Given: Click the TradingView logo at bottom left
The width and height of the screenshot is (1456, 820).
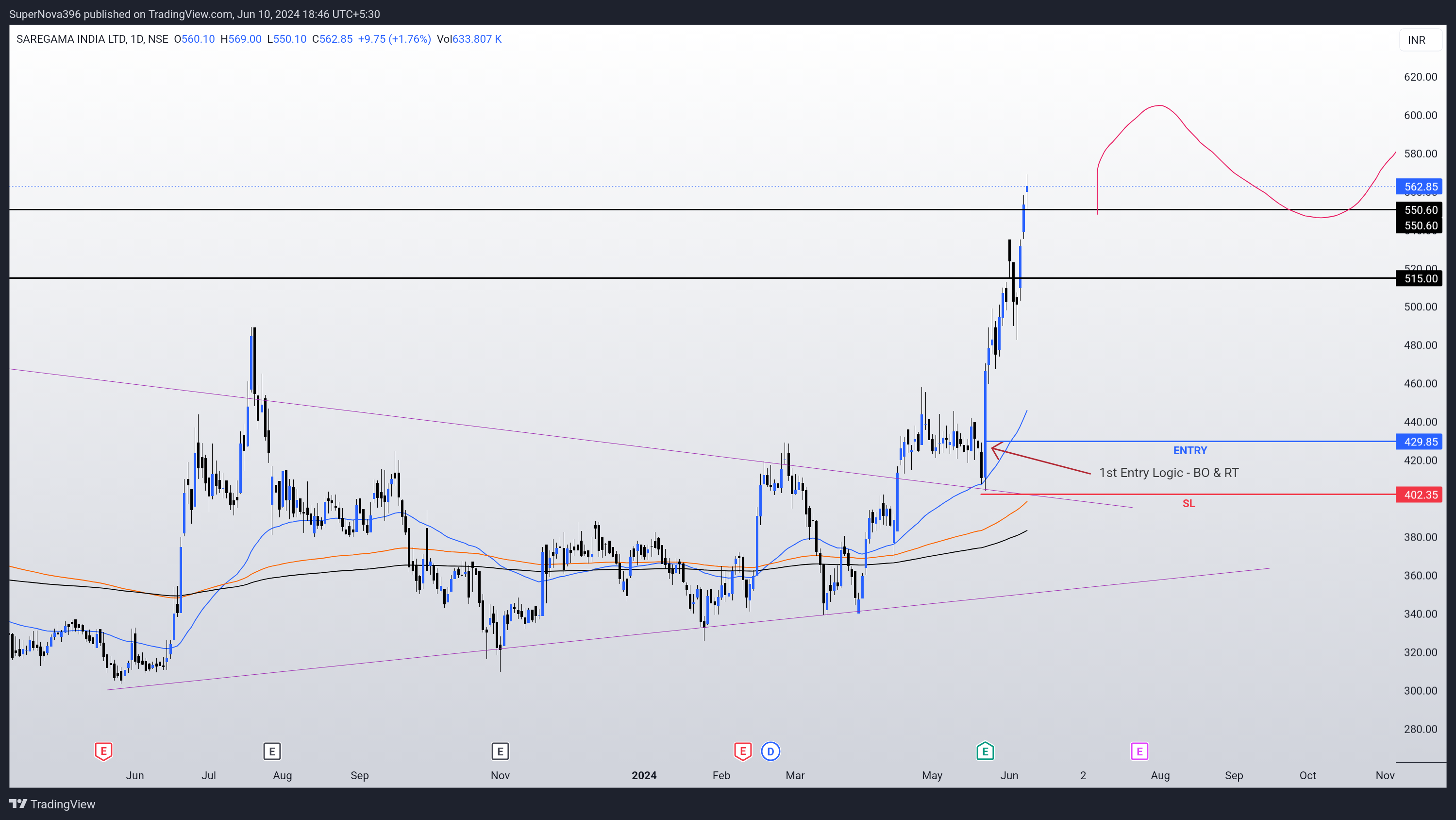Looking at the screenshot, I should click(x=18, y=803).
